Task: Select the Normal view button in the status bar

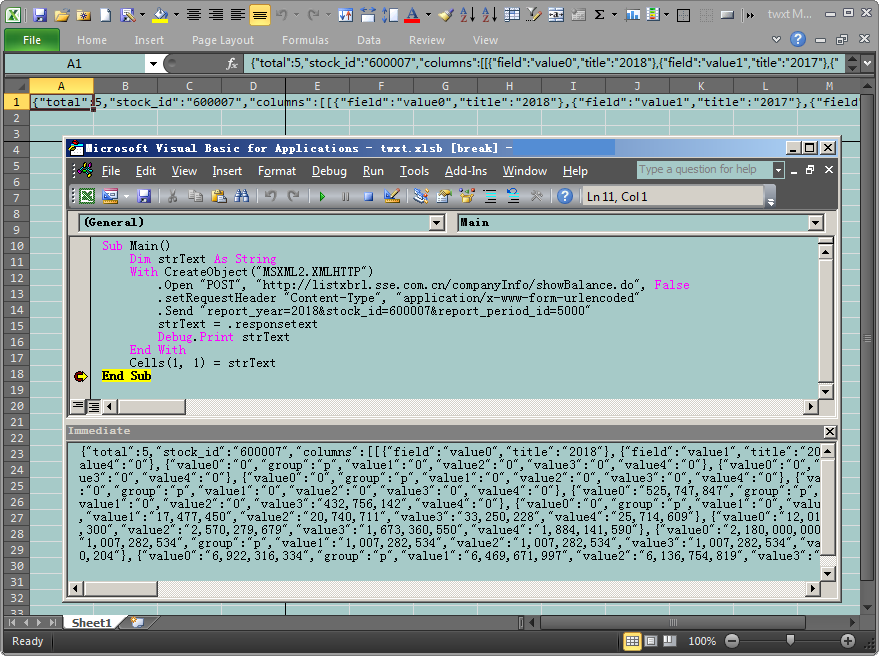Action: click(x=632, y=641)
